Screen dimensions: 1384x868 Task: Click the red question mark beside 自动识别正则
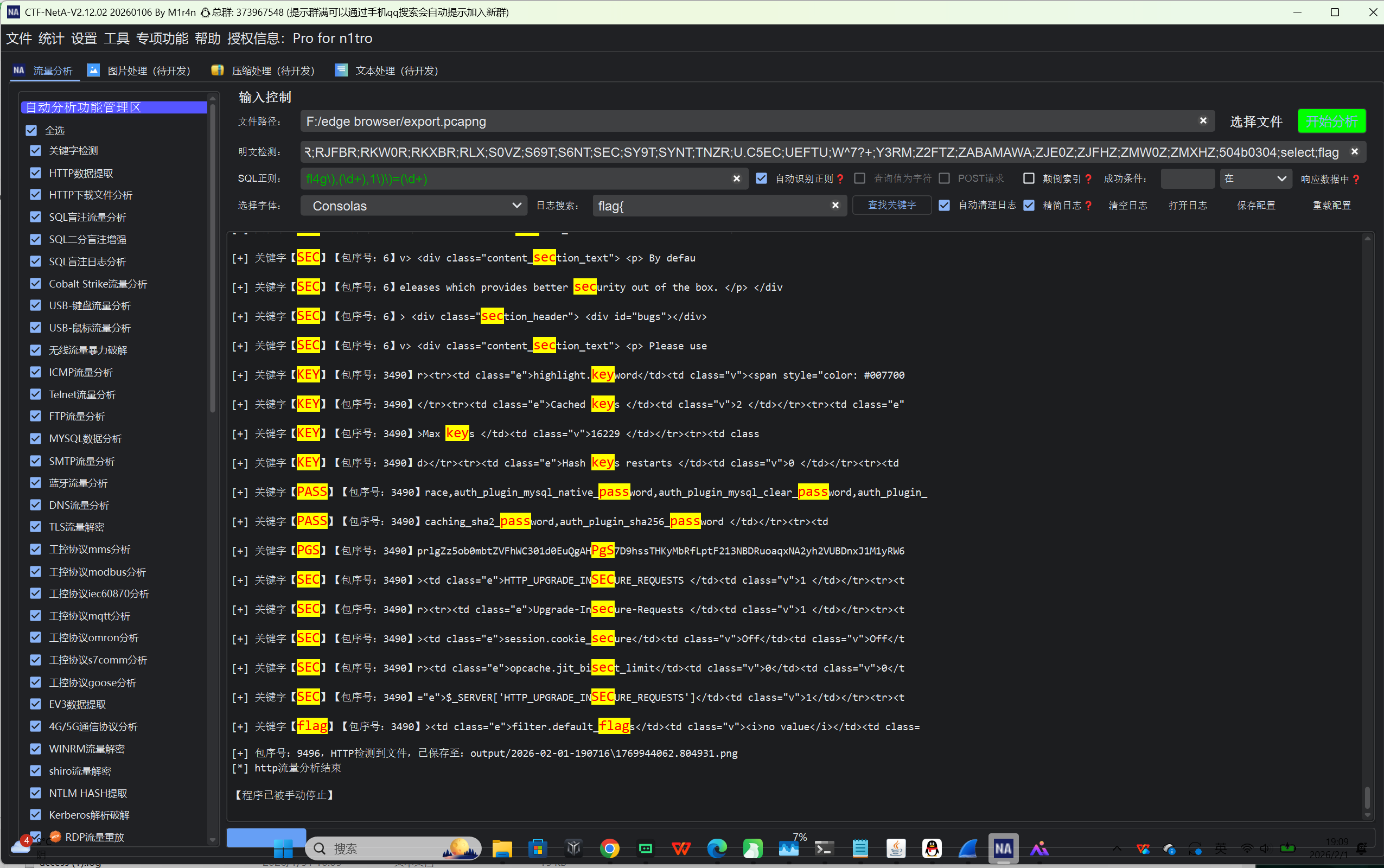coord(840,179)
